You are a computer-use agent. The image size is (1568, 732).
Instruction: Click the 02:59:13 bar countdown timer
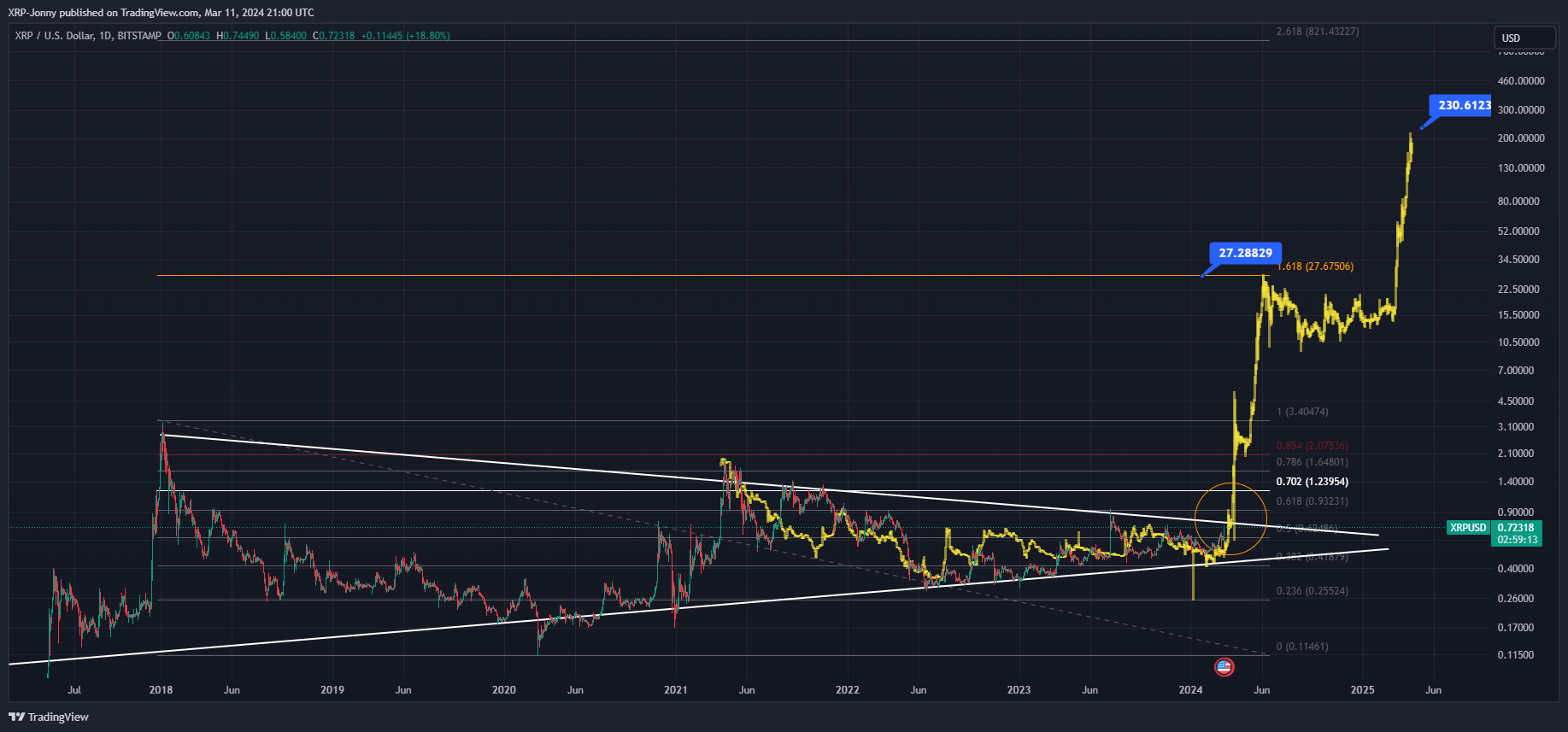1517,540
